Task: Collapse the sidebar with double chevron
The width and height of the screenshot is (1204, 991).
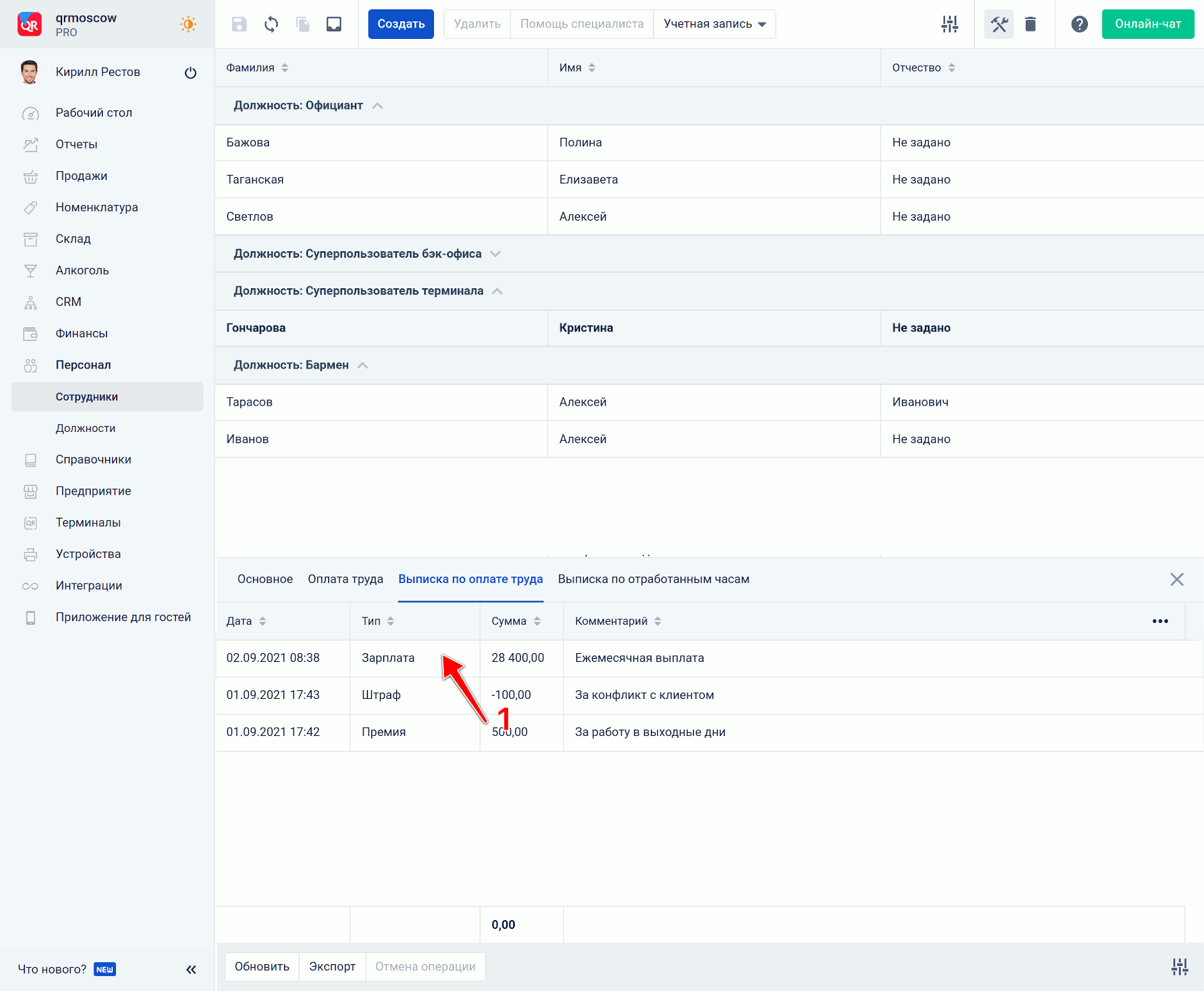Action: [191, 970]
